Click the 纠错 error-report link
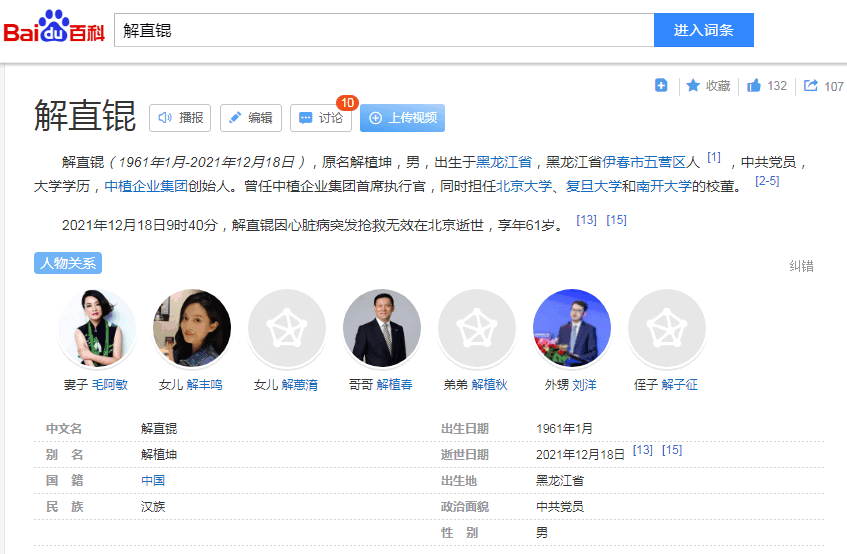847x554 pixels. click(801, 266)
